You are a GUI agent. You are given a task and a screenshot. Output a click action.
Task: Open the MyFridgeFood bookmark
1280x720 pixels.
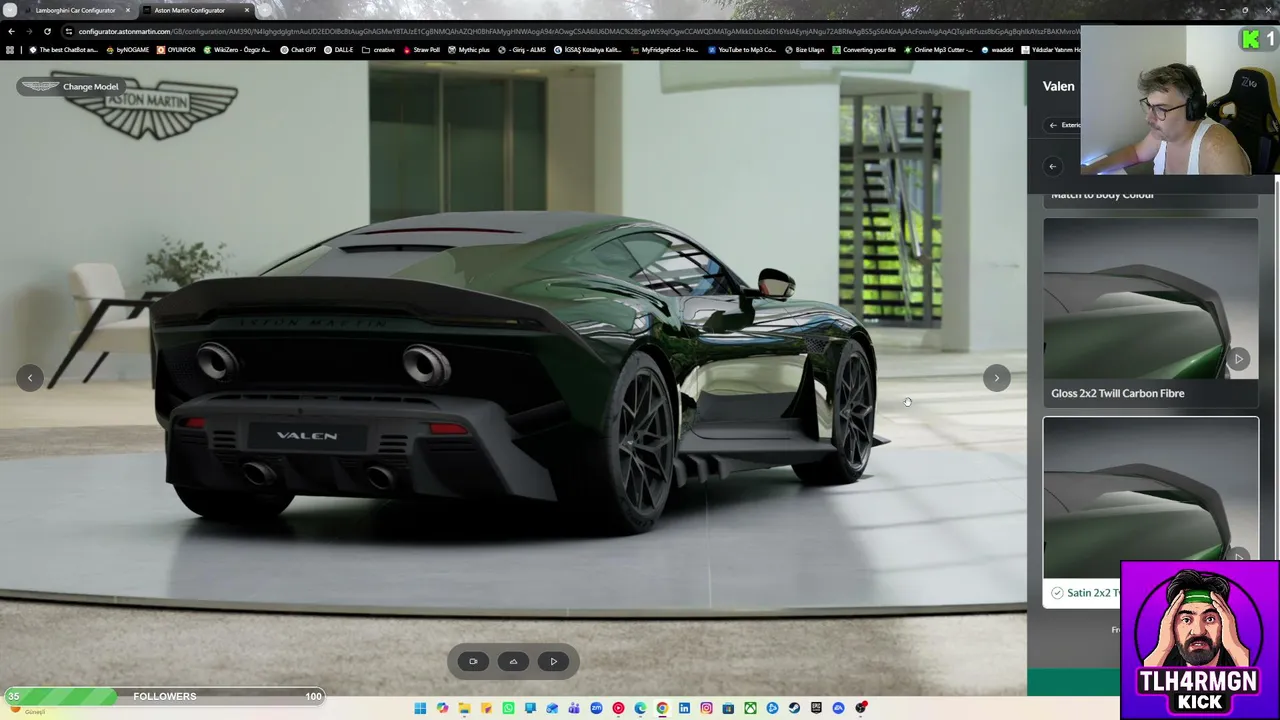click(664, 50)
